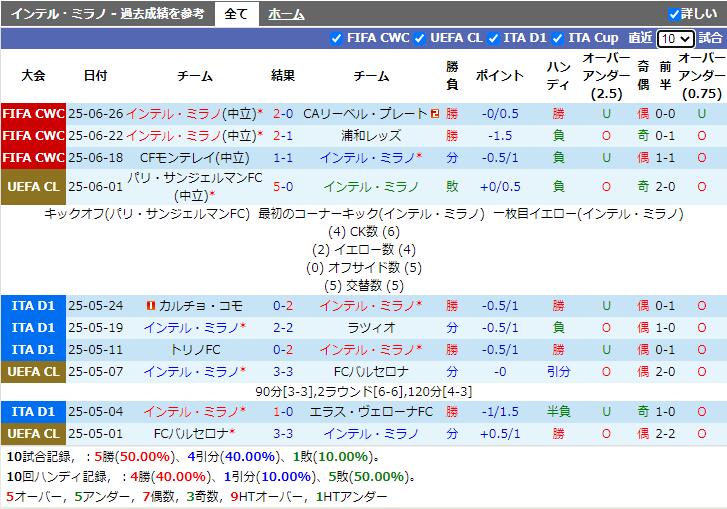
Task: Click yellow card icon beside カルチョ・コモ
Action: click(151, 306)
